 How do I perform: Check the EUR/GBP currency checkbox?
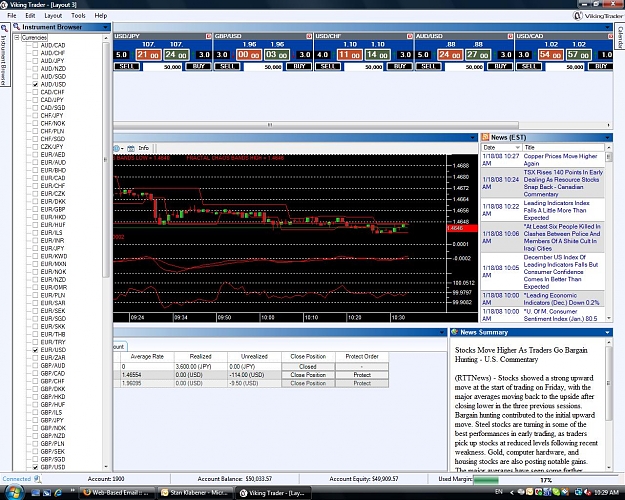(35, 209)
